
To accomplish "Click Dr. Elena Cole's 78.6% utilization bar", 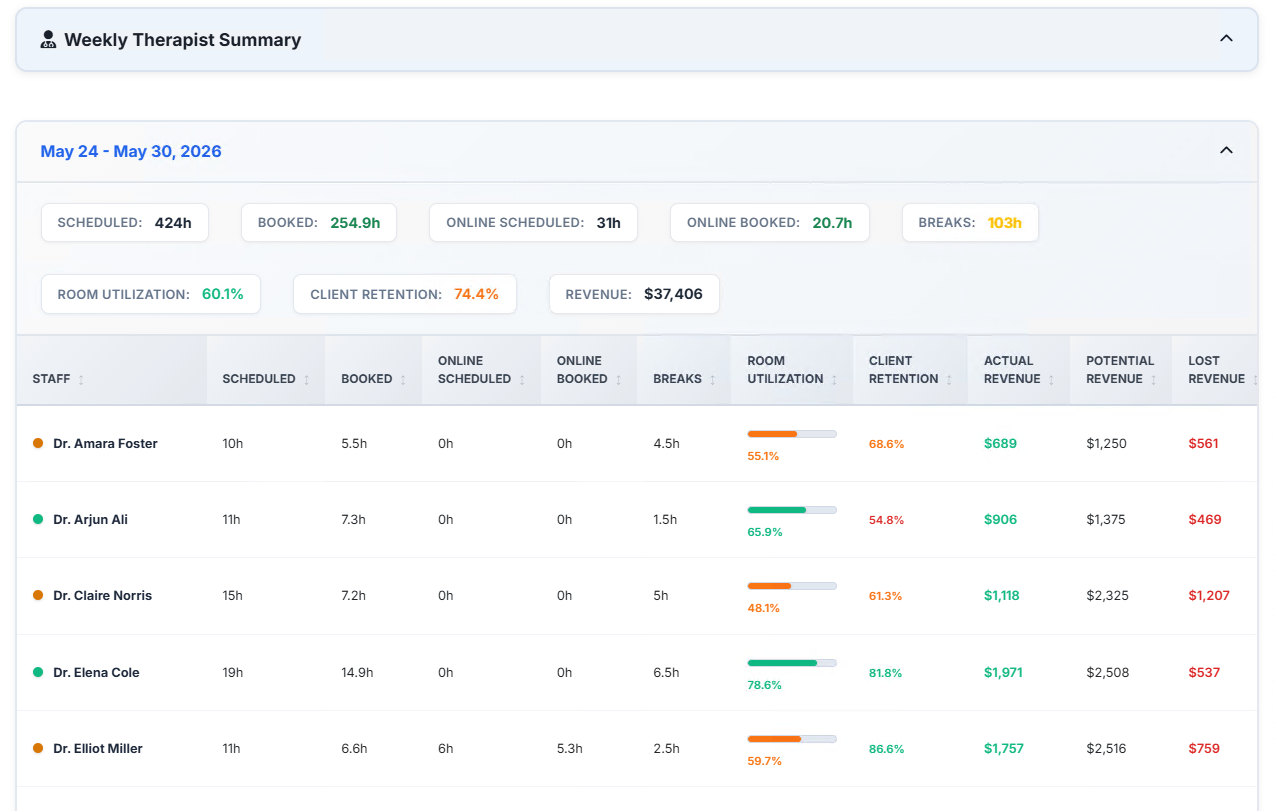I will (792, 663).
